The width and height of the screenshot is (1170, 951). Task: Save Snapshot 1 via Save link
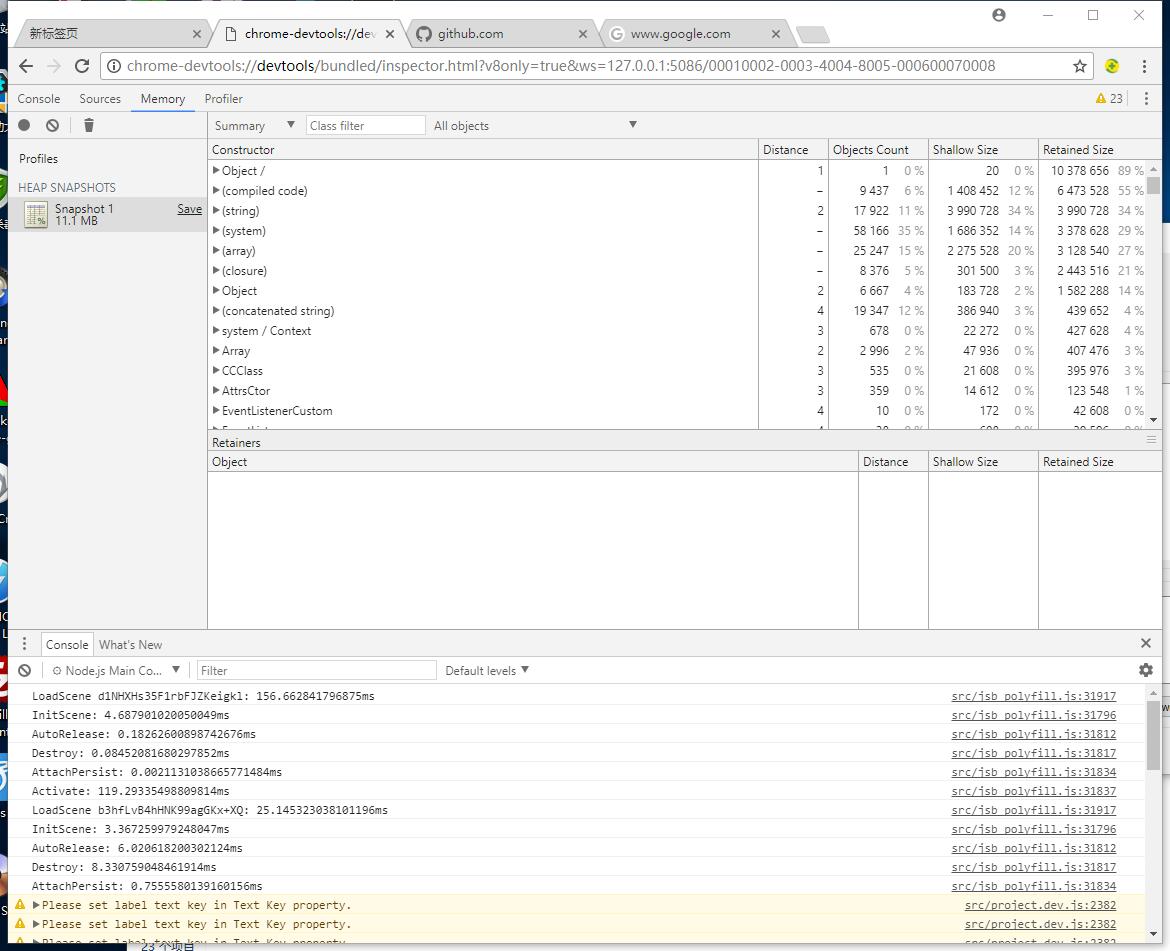pyautogui.click(x=189, y=209)
